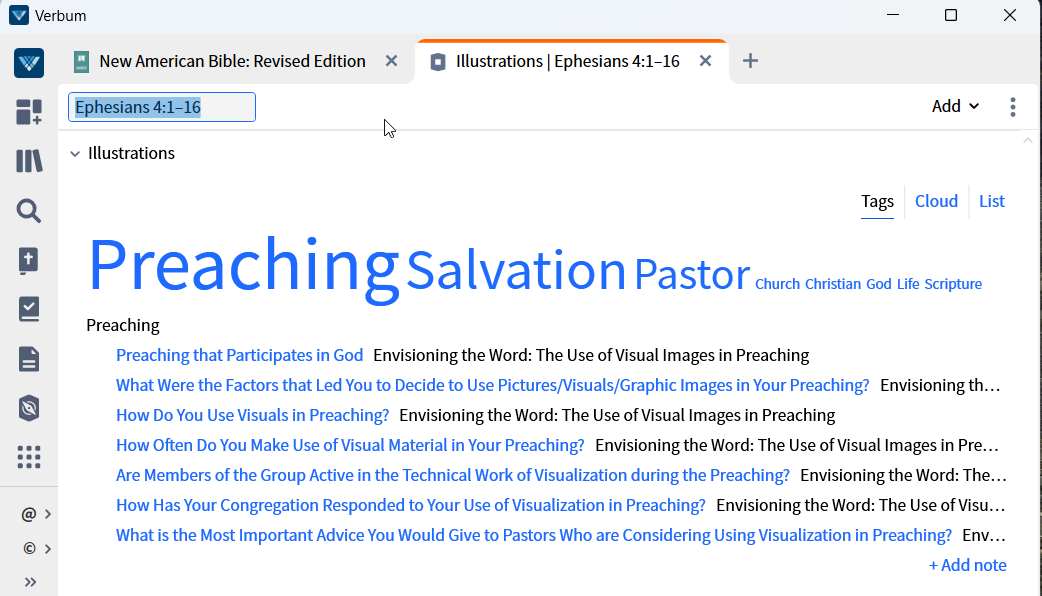1042x596 pixels.
Task: Minimize the Verbum window
Action: coord(893,15)
